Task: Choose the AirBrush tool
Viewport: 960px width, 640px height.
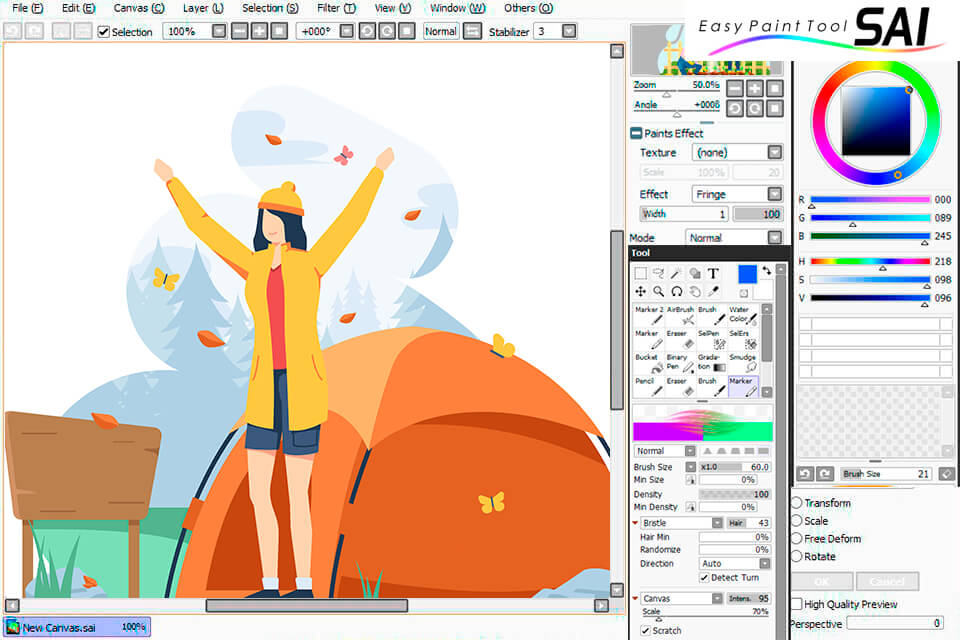Action: [x=680, y=315]
